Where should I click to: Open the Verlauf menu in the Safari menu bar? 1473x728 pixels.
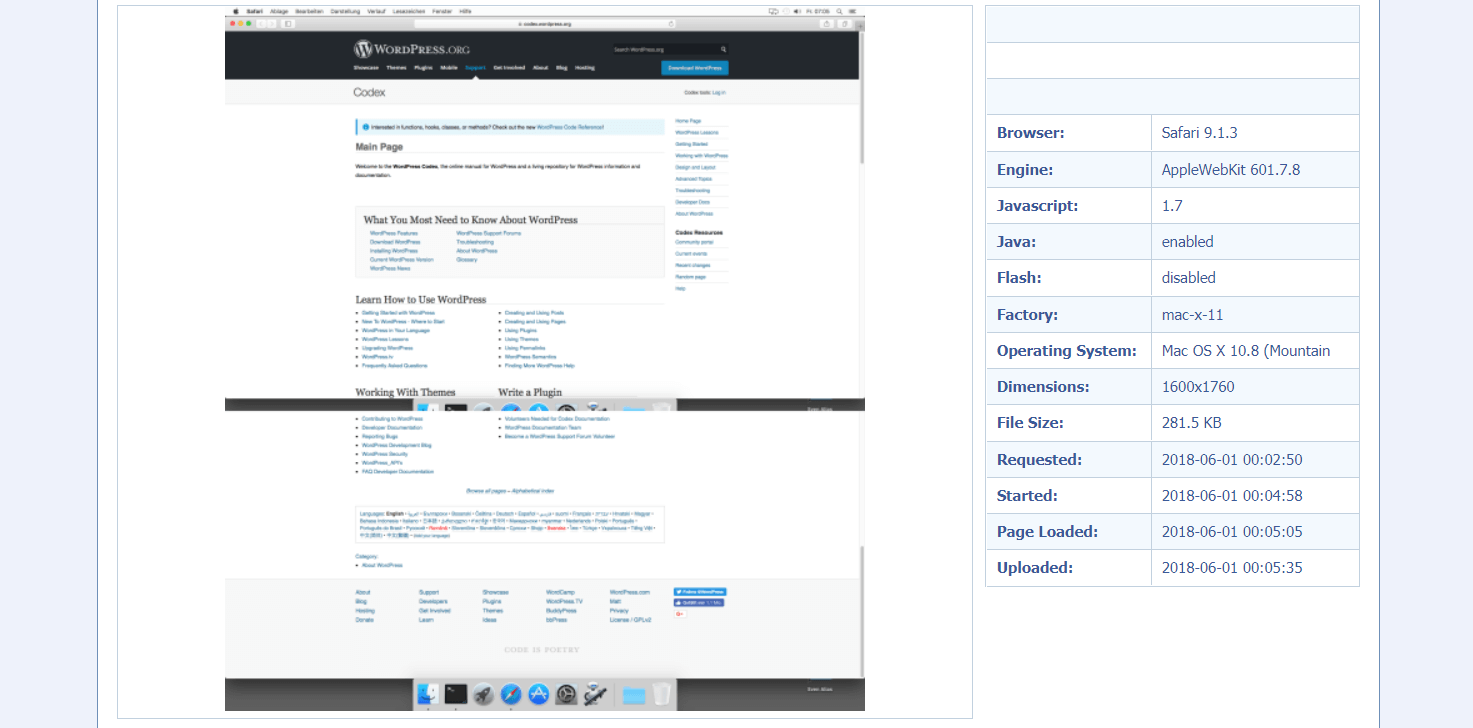pyautogui.click(x=376, y=11)
